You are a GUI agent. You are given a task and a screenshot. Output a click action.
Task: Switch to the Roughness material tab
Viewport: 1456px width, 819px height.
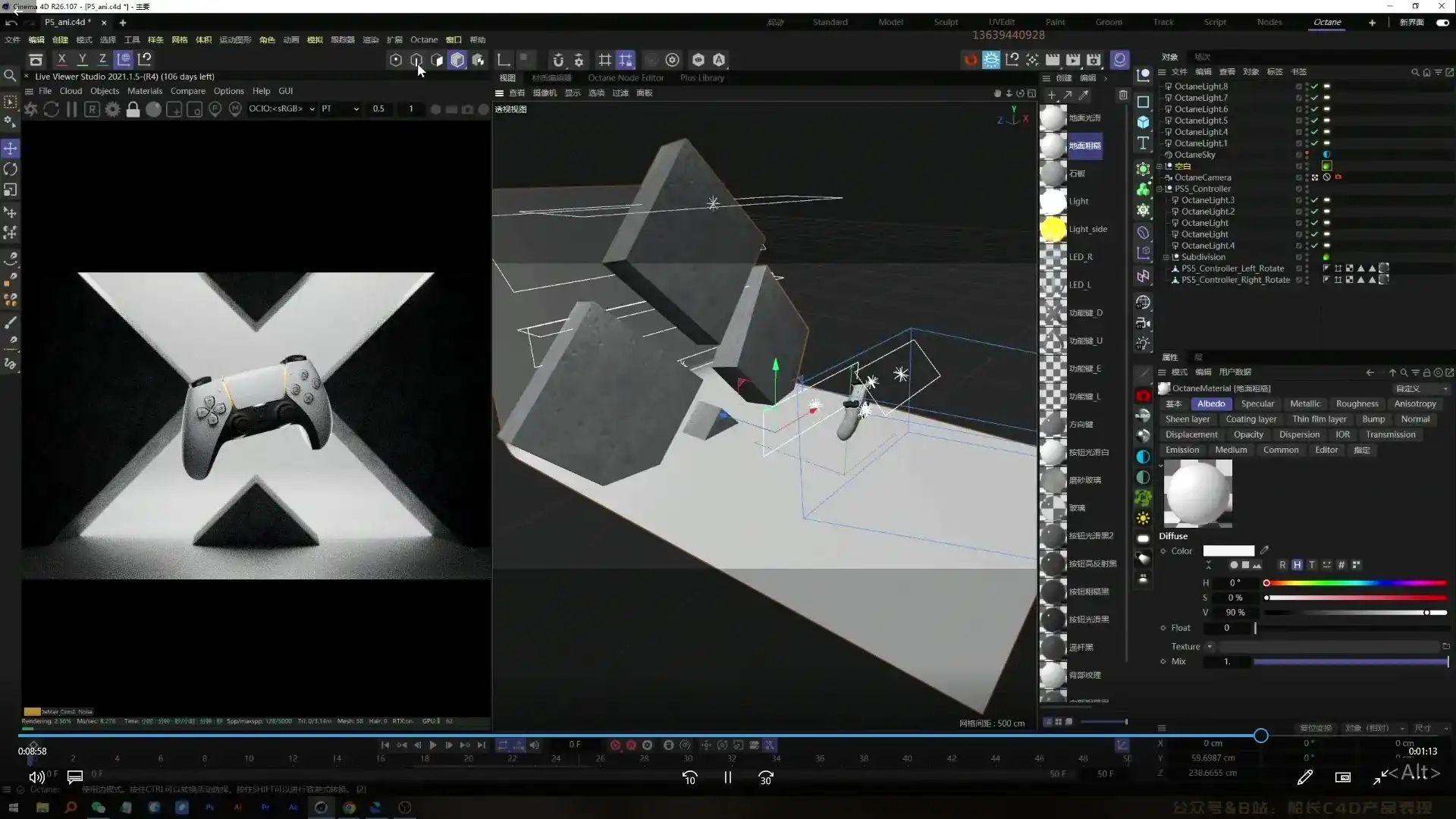click(1357, 403)
